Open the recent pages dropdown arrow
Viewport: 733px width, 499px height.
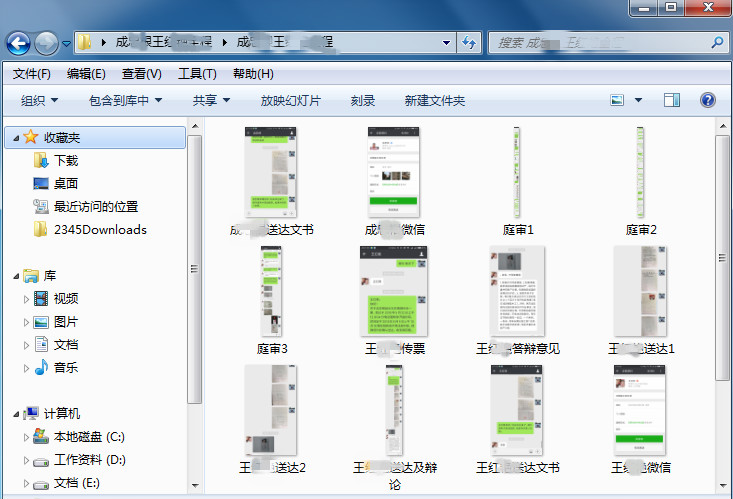pos(66,43)
